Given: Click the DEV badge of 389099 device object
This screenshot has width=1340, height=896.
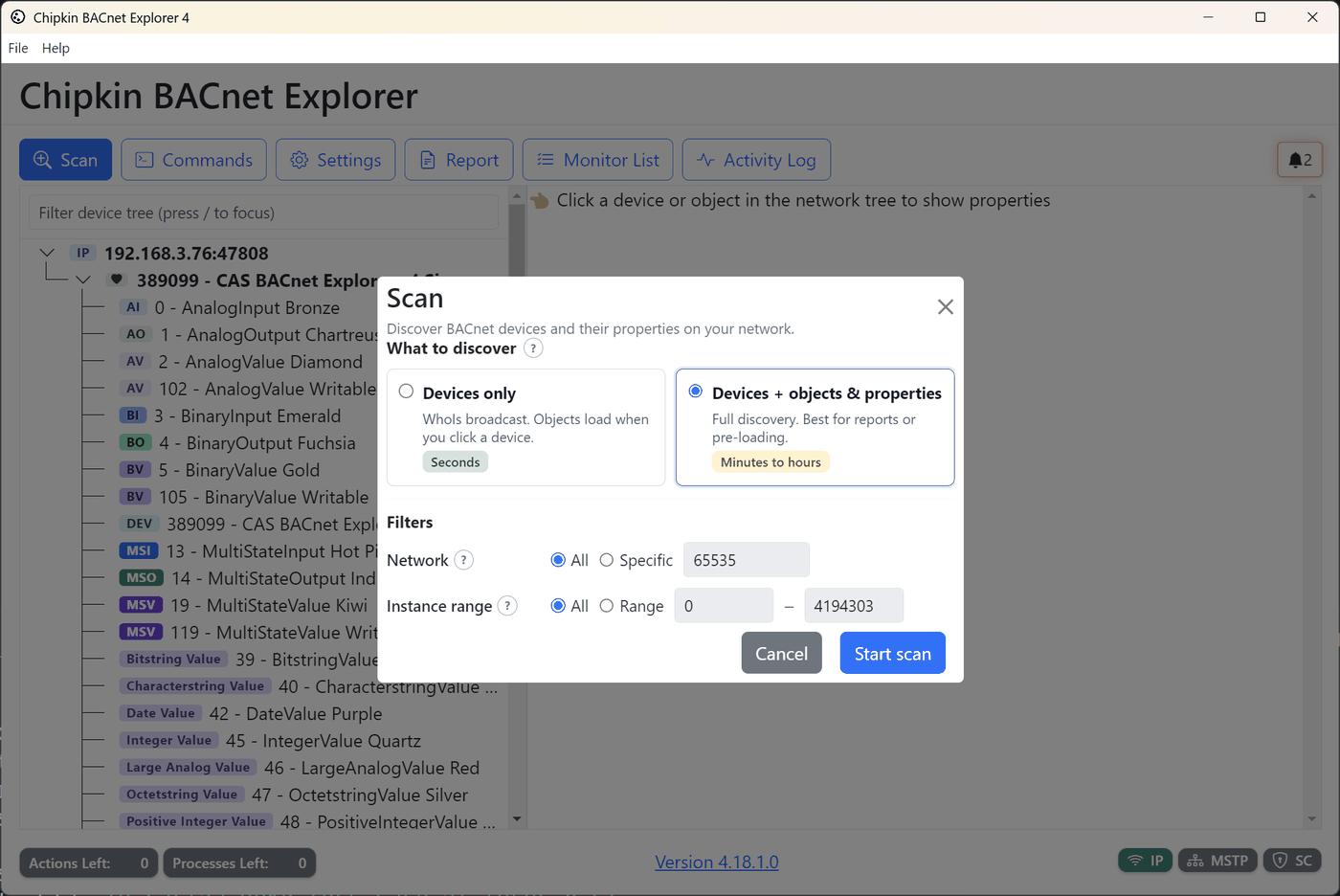Looking at the screenshot, I should click(x=140, y=524).
